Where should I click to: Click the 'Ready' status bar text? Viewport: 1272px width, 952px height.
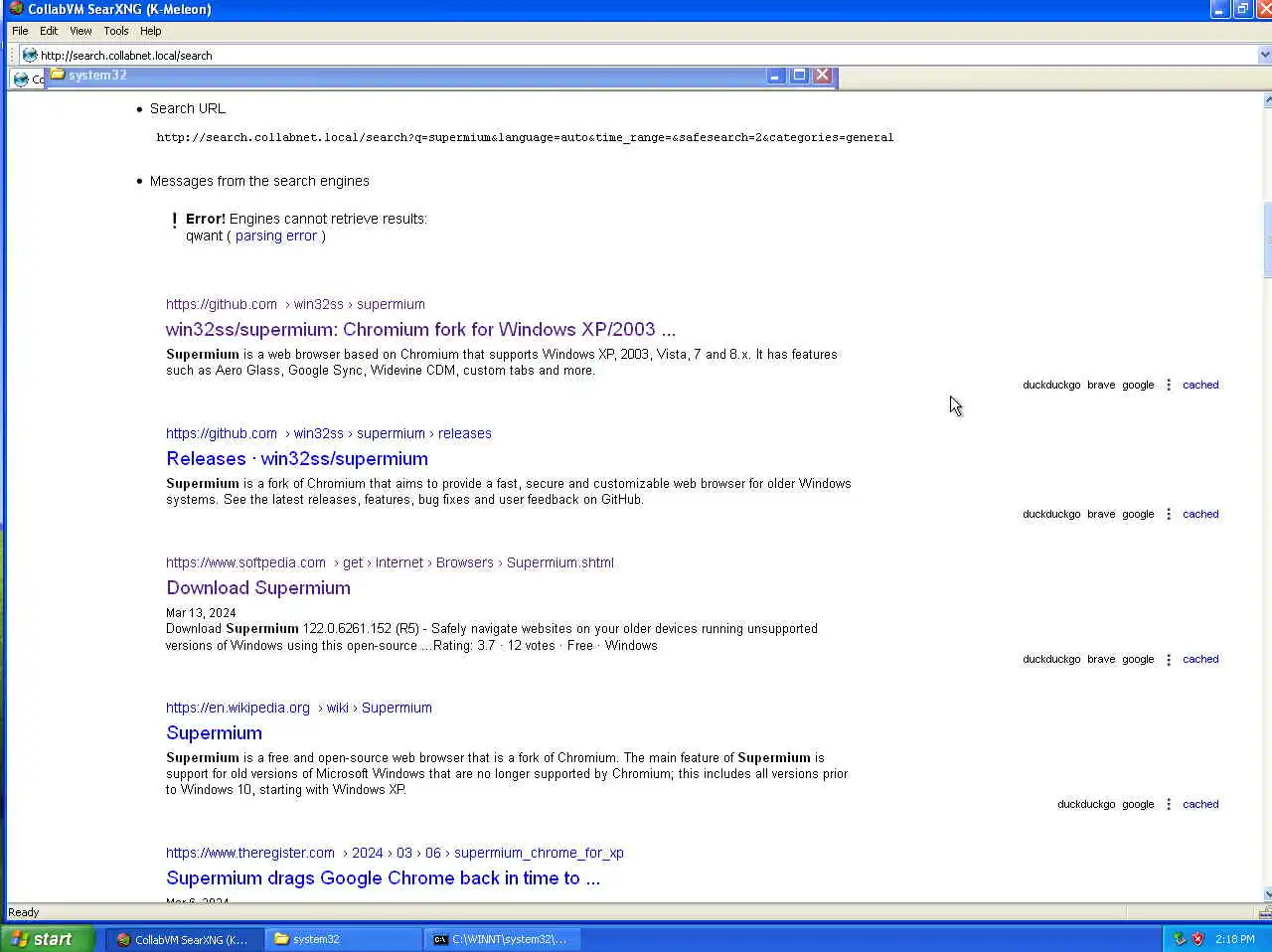pos(24,912)
